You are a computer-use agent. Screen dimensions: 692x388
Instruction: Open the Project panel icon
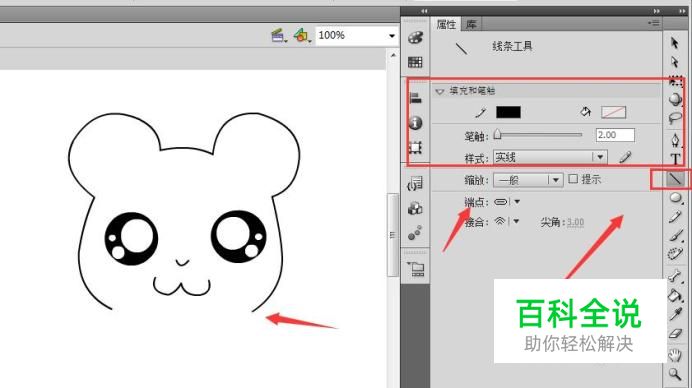pos(416,268)
